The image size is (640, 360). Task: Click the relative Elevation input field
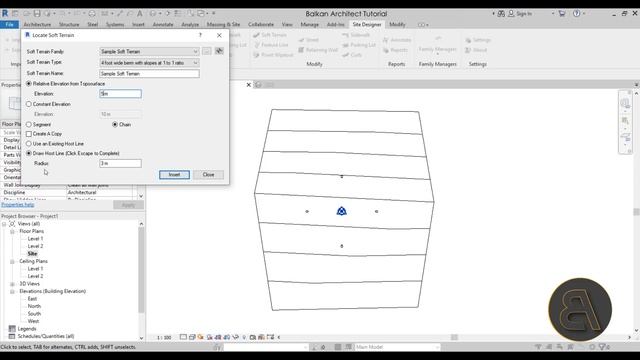click(x=120, y=93)
